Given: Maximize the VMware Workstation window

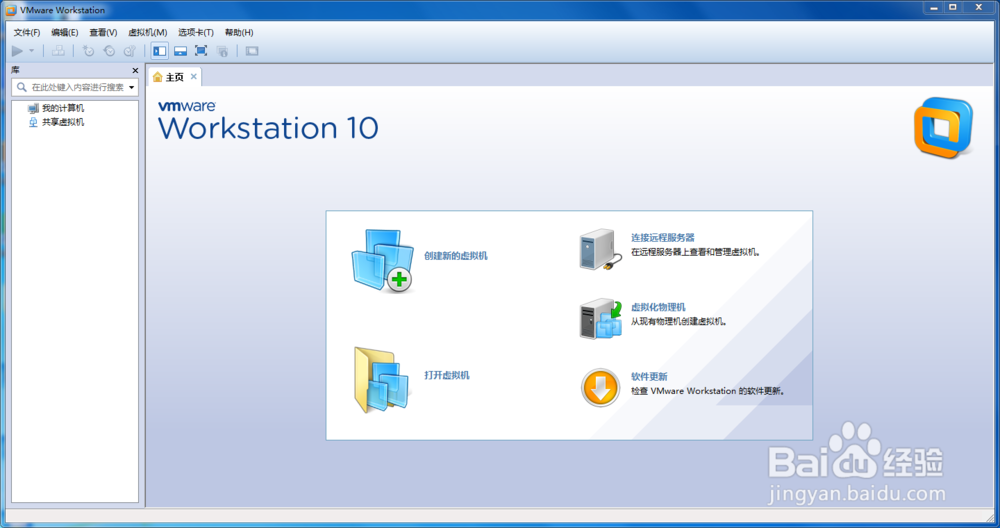Looking at the screenshot, I should [x=953, y=8].
